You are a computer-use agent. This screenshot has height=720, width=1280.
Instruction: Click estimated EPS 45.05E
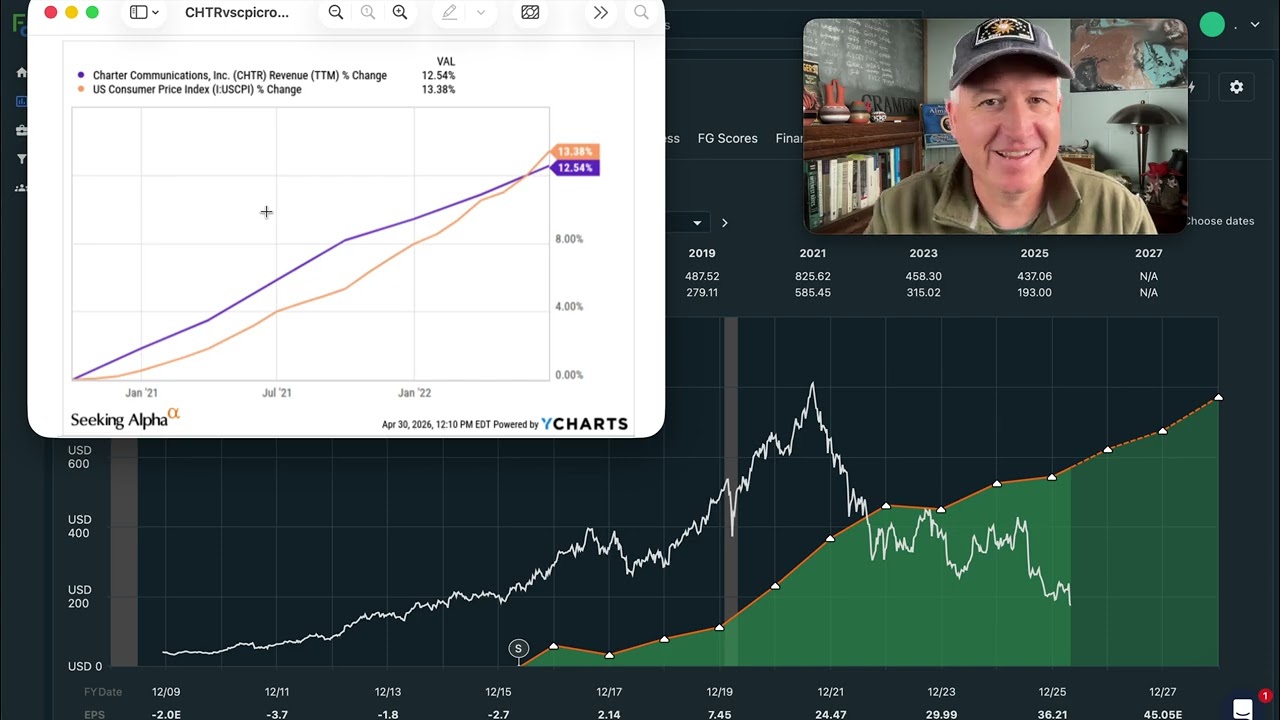click(1163, 715)
